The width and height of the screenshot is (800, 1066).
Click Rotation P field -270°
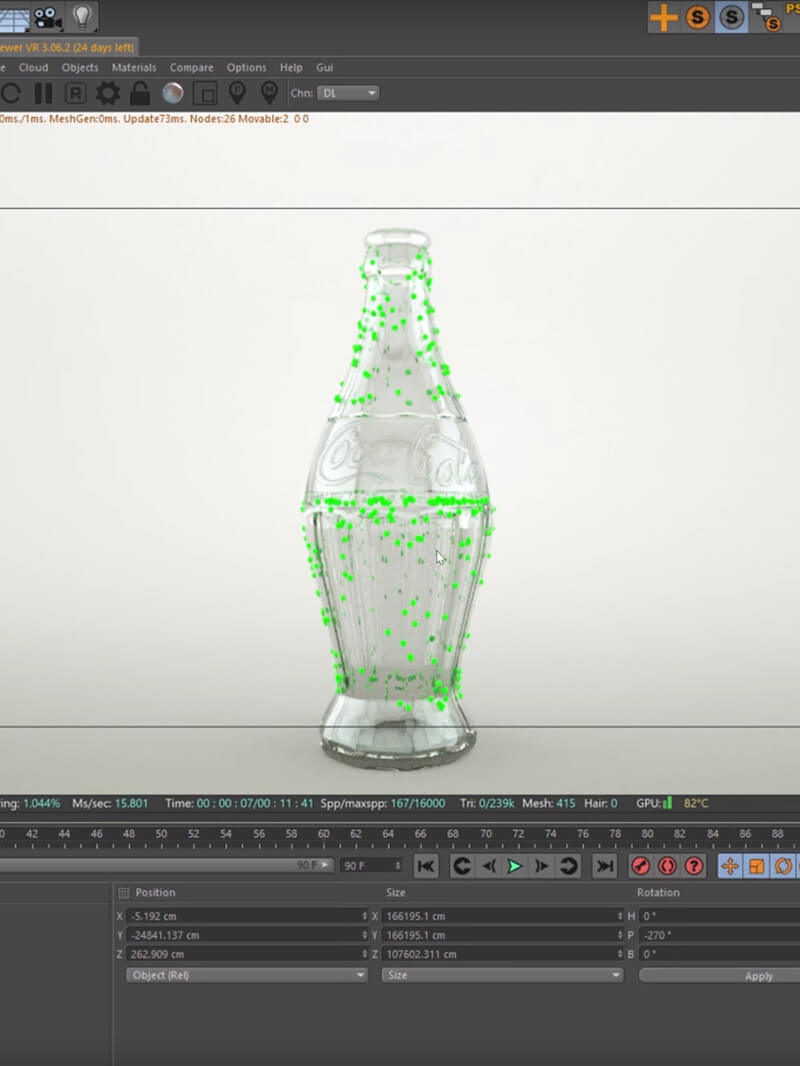tap(719, 935)
